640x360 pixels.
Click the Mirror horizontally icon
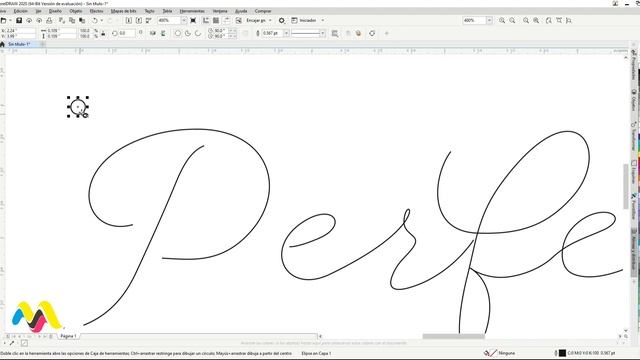(x=153, y=33)
